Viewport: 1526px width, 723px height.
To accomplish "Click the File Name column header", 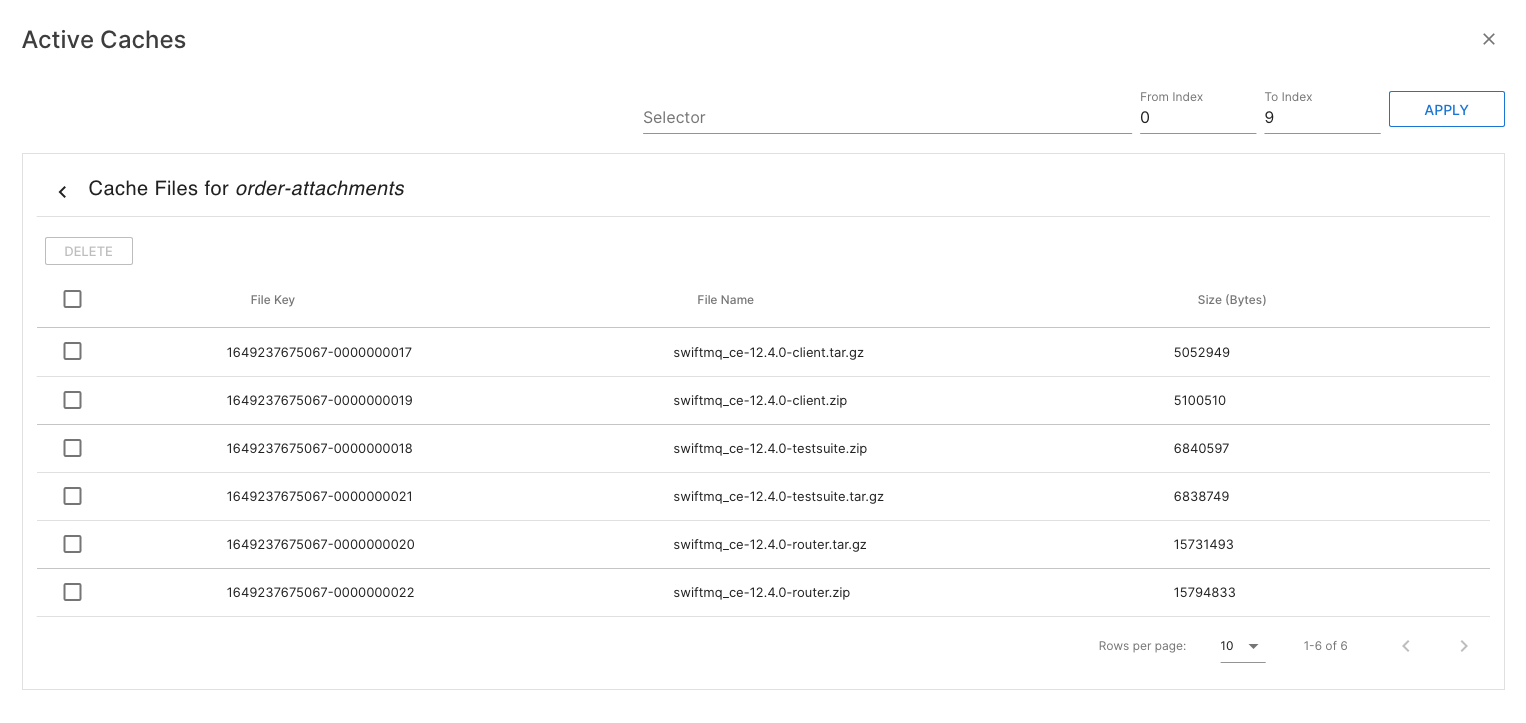I will pyautogui.click(x=725, y=300).
